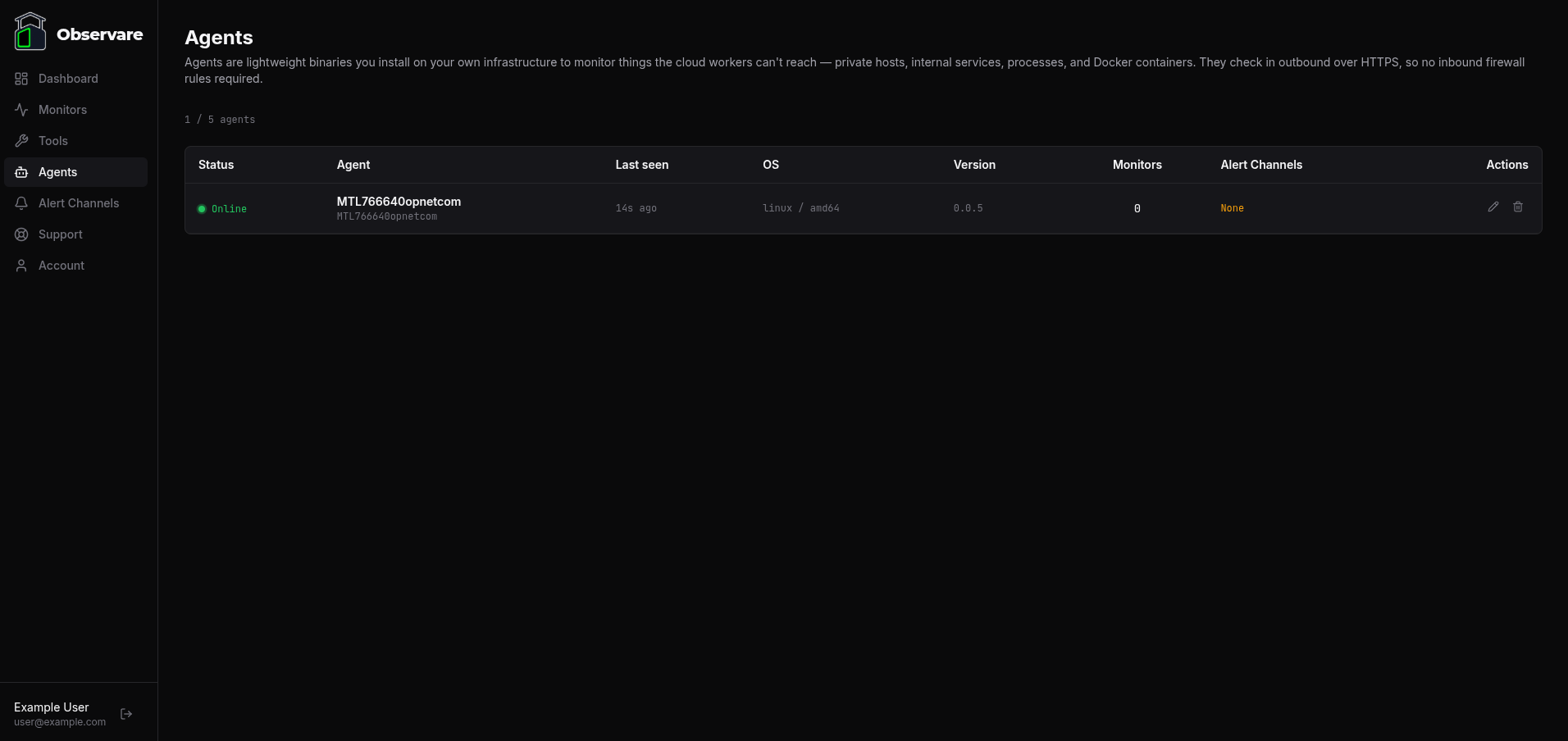Click the logout icon beside Example User
This screenshot has height=741, width=1568.
[125, 714]
